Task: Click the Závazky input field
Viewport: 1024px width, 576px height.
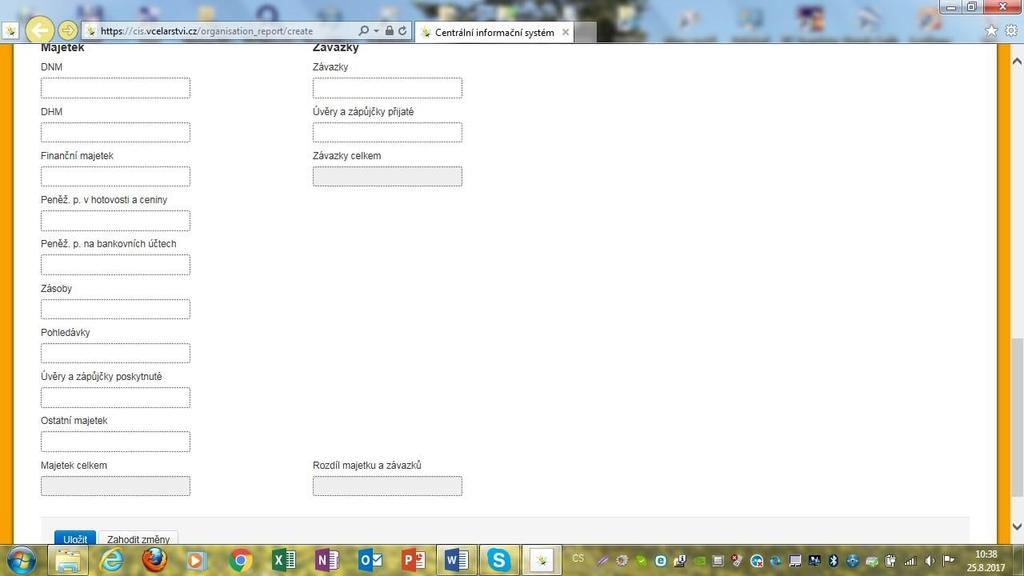Action: point(387,88)
